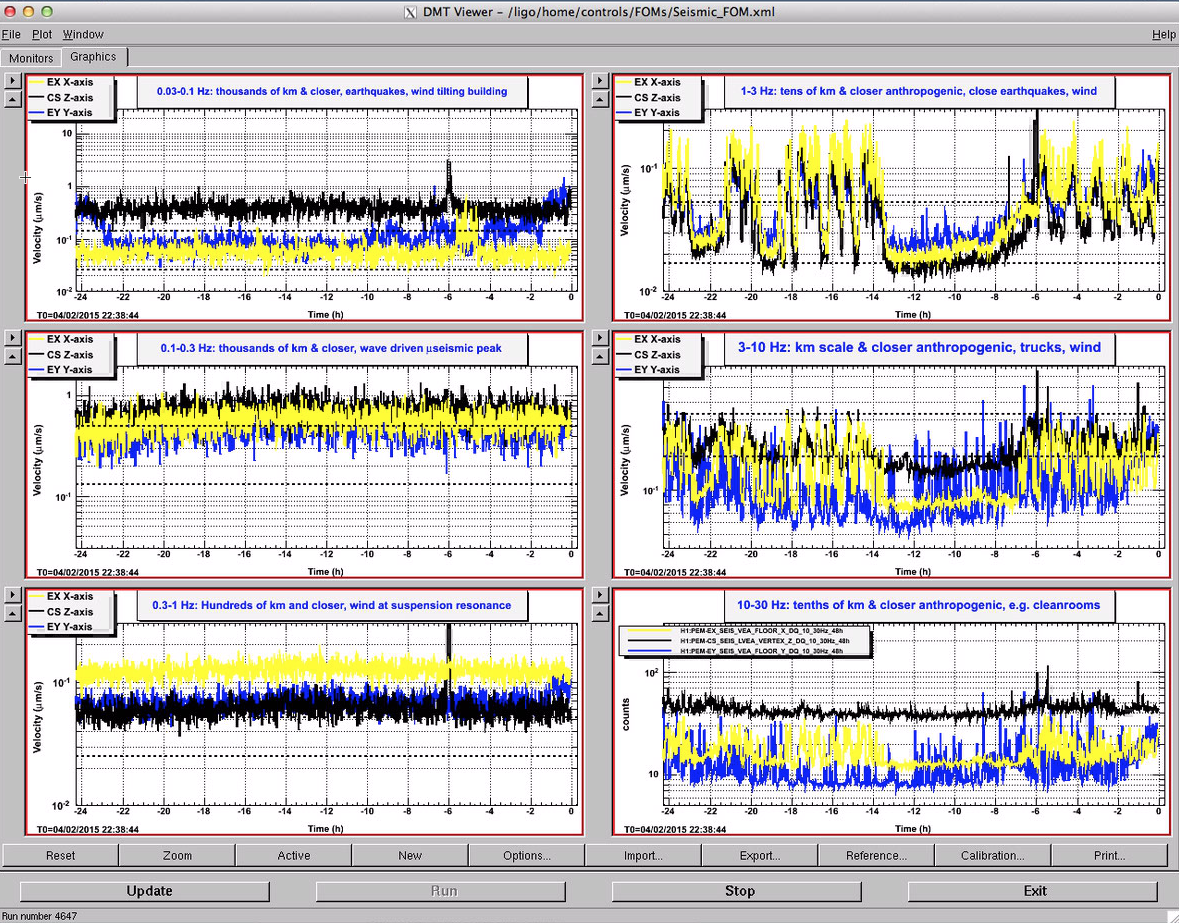Click legend entry 'H1:PEM-CS_SEIS_LVEA_VERTEX_Z_DQ_10_30Hz_48h'

(x=764, y=641)
